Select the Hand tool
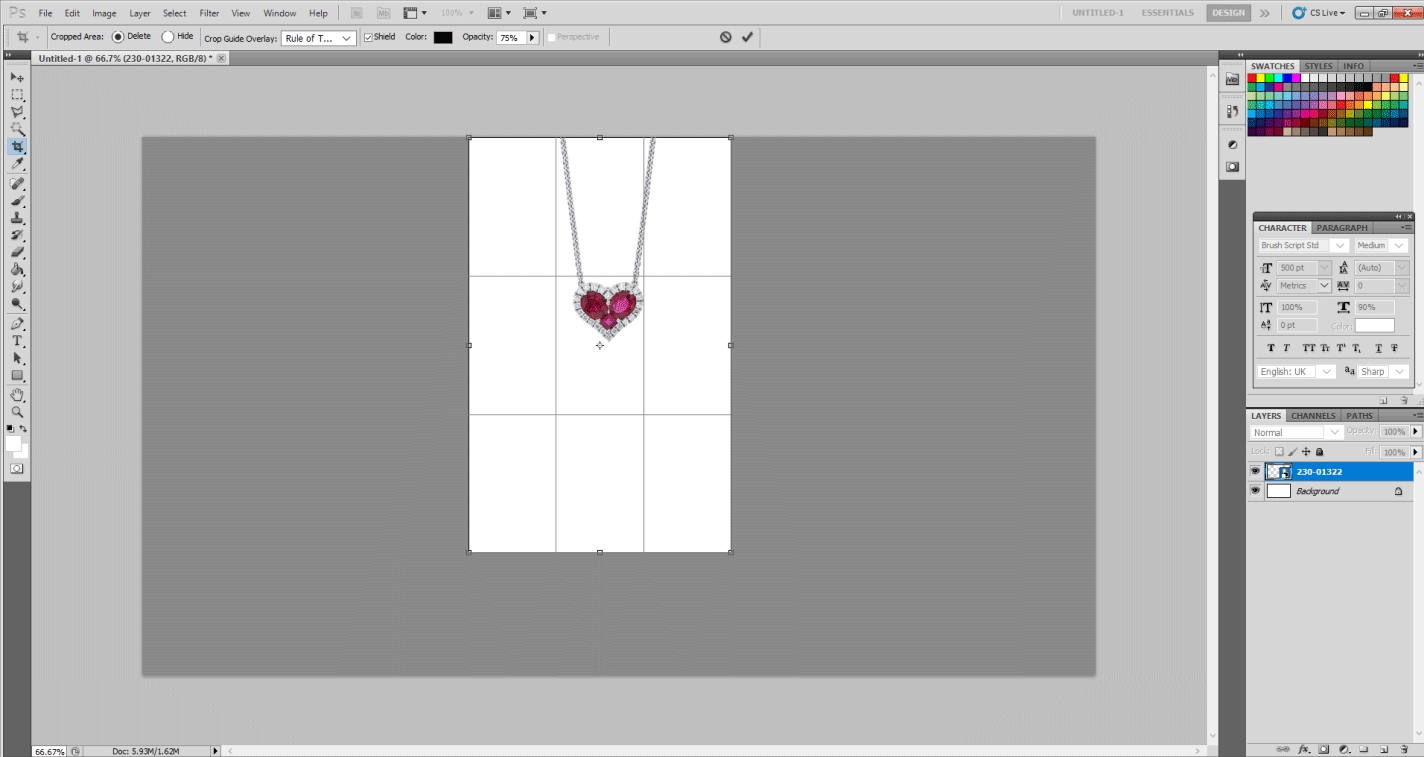The width and height of the screenshot is (1424, 757). (17, 395)
